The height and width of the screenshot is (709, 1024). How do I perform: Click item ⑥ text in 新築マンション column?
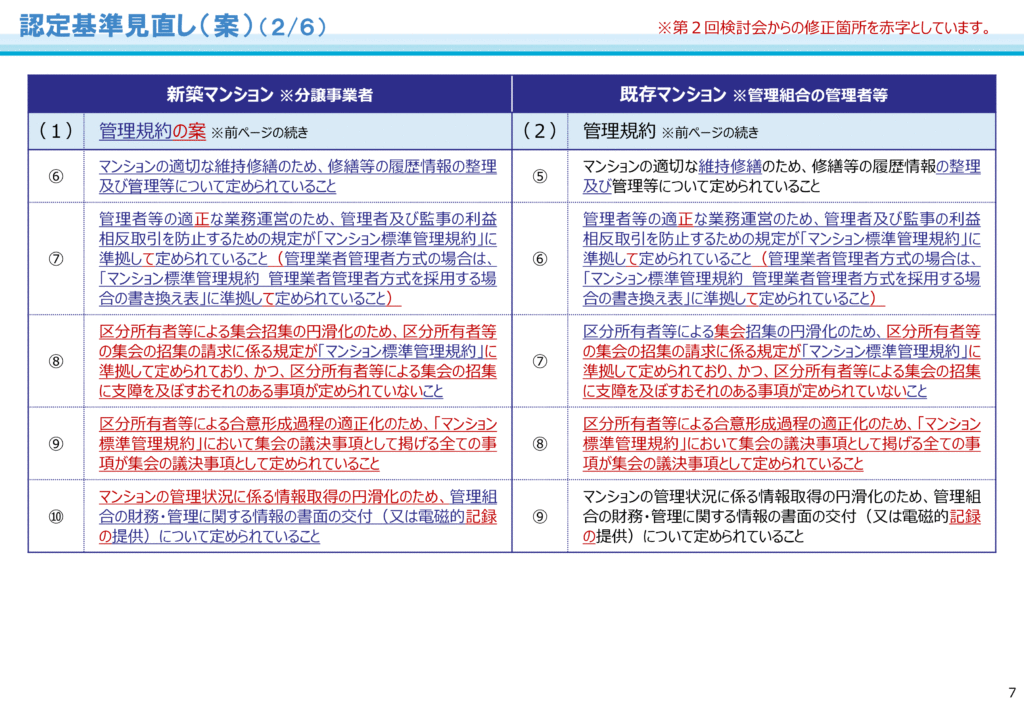click(297, 176)
